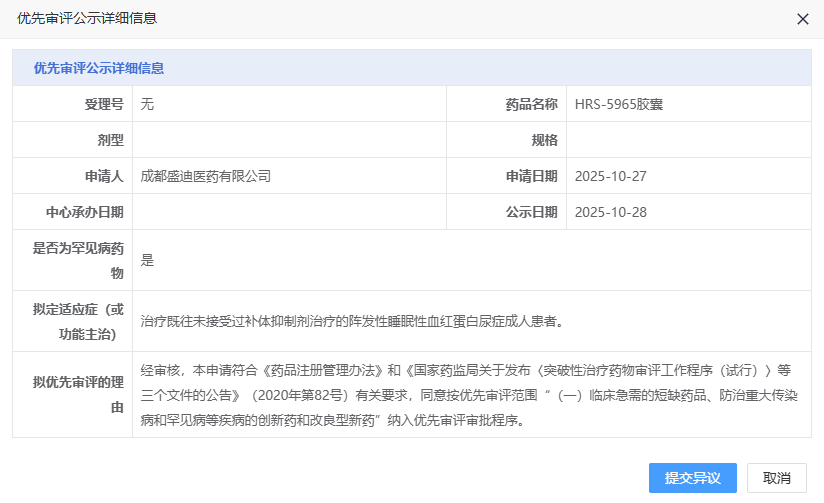Screen dimensions: 824x503
Task: Click the blue section header 优先审评公示详细信息
Action: pyautogui.click(x=99, y=68)
